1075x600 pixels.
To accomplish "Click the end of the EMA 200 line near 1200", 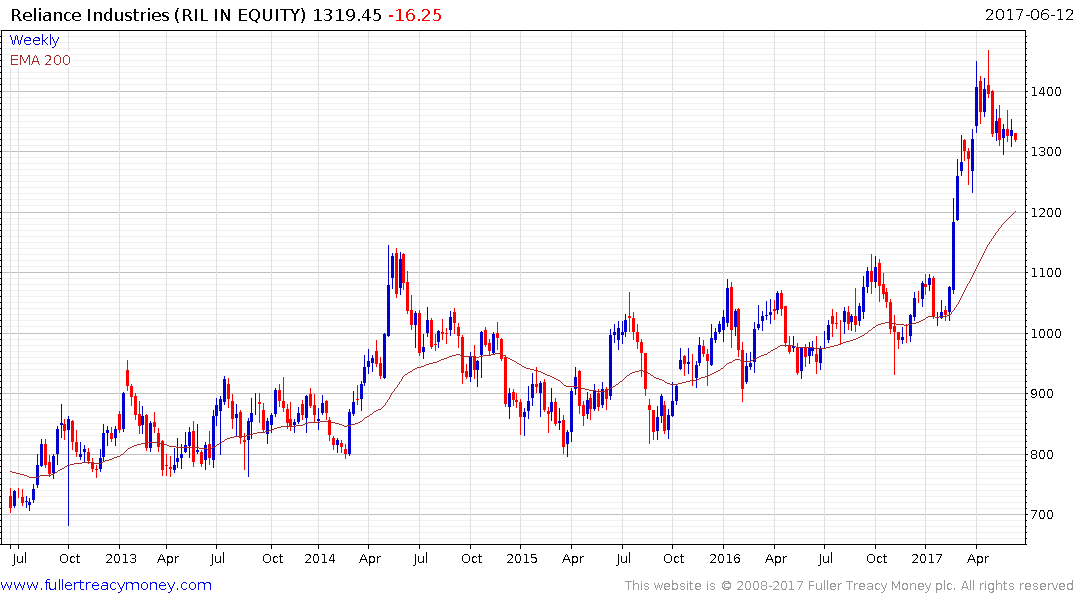I will [x=1015, y=213].
